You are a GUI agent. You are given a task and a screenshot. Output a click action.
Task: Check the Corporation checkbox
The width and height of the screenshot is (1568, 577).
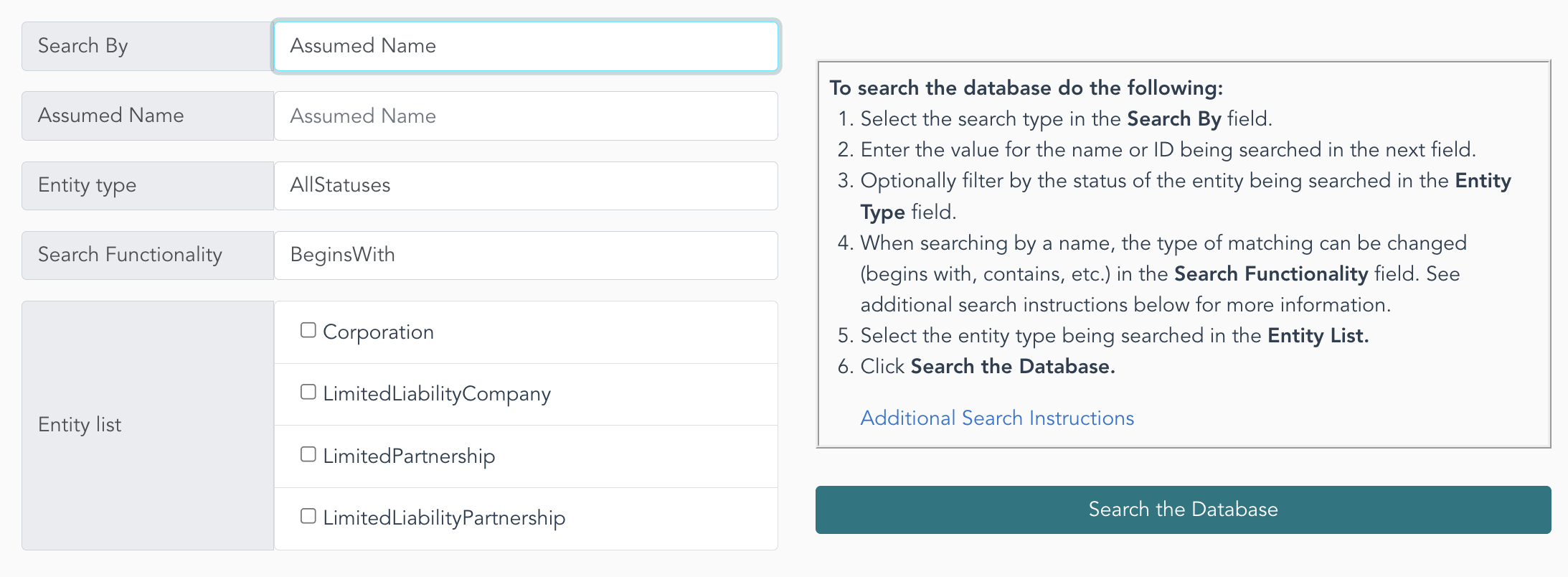tap(308, 330)
